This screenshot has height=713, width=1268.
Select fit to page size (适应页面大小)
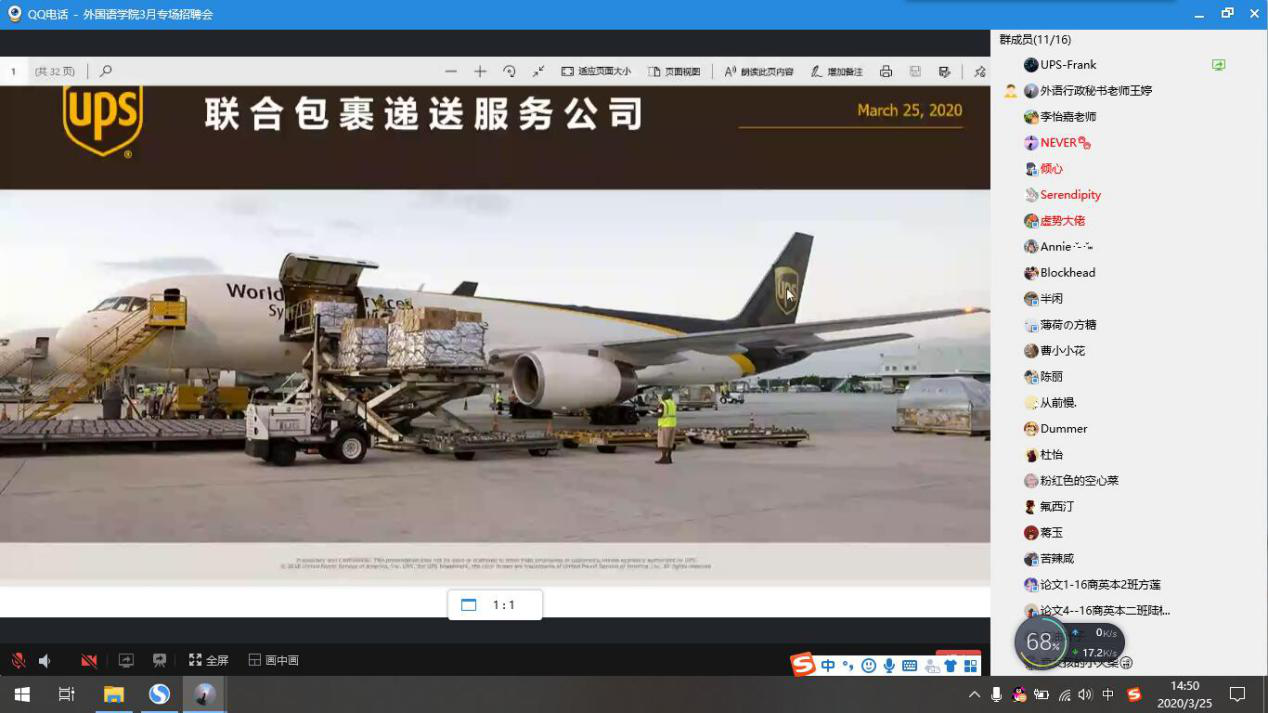pos(596,72)
